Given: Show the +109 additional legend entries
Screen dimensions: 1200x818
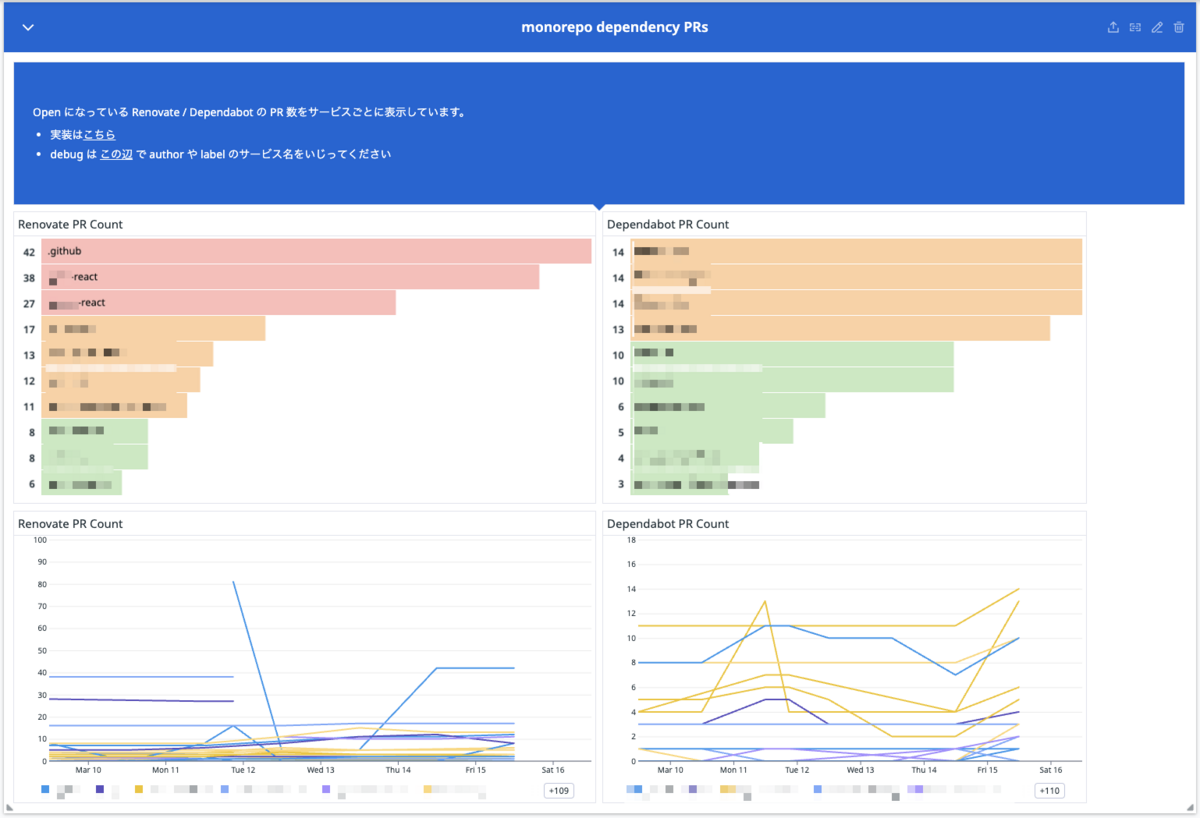Looking at the screenshot, I should (x=558, y=791).
